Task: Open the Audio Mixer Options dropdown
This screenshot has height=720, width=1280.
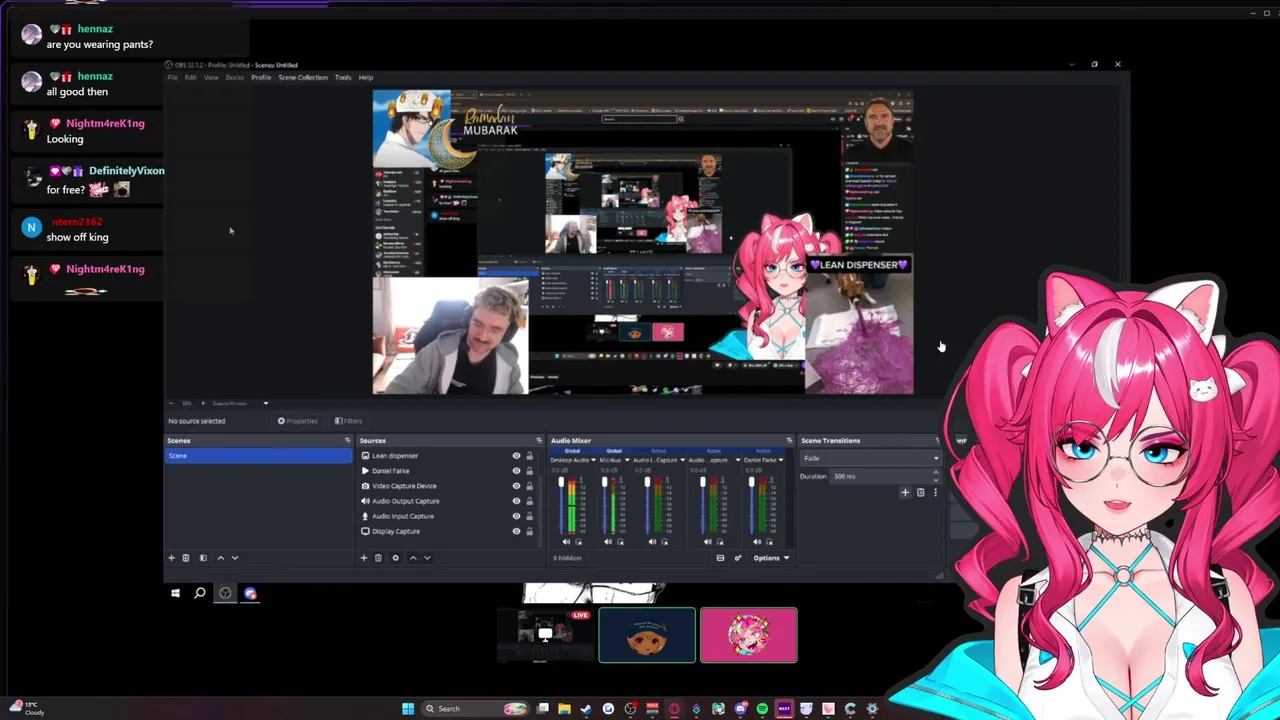Action: pos(771,558)
